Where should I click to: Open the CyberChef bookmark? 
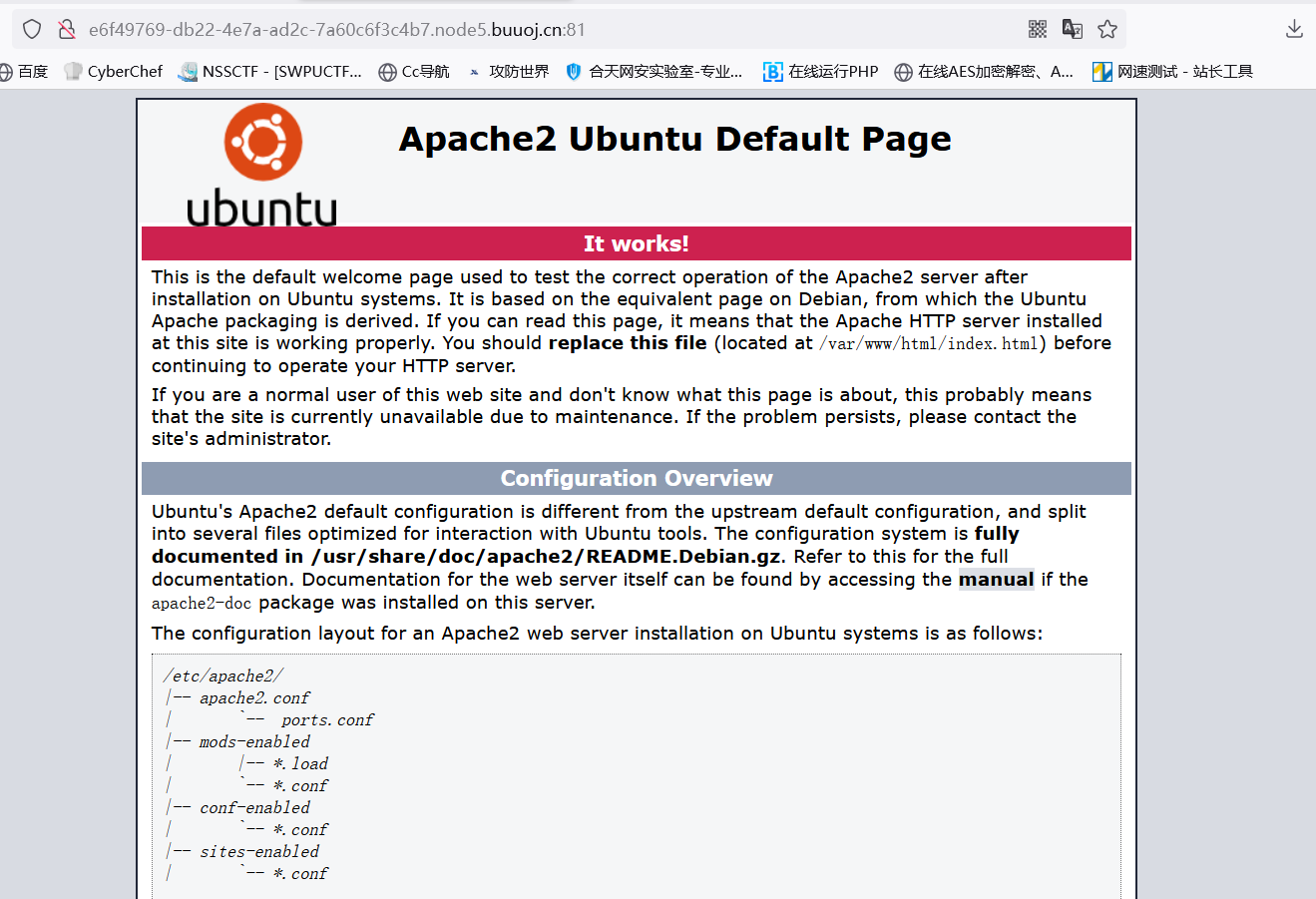click(113, 71)
